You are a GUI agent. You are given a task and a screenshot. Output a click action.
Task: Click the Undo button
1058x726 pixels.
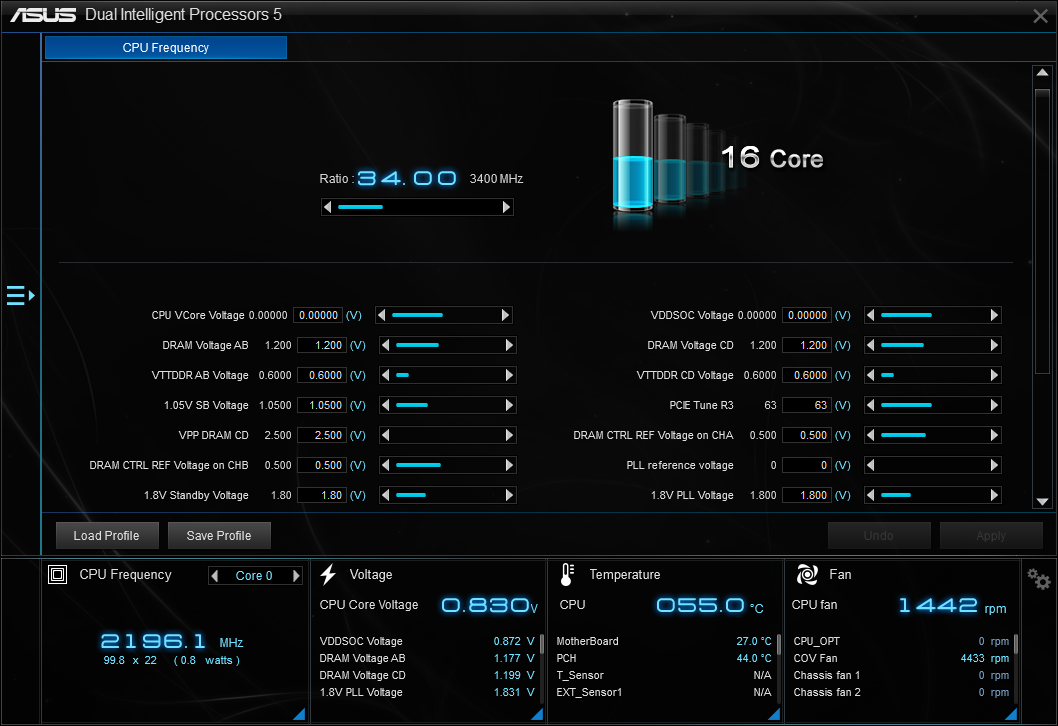point(879,536)
